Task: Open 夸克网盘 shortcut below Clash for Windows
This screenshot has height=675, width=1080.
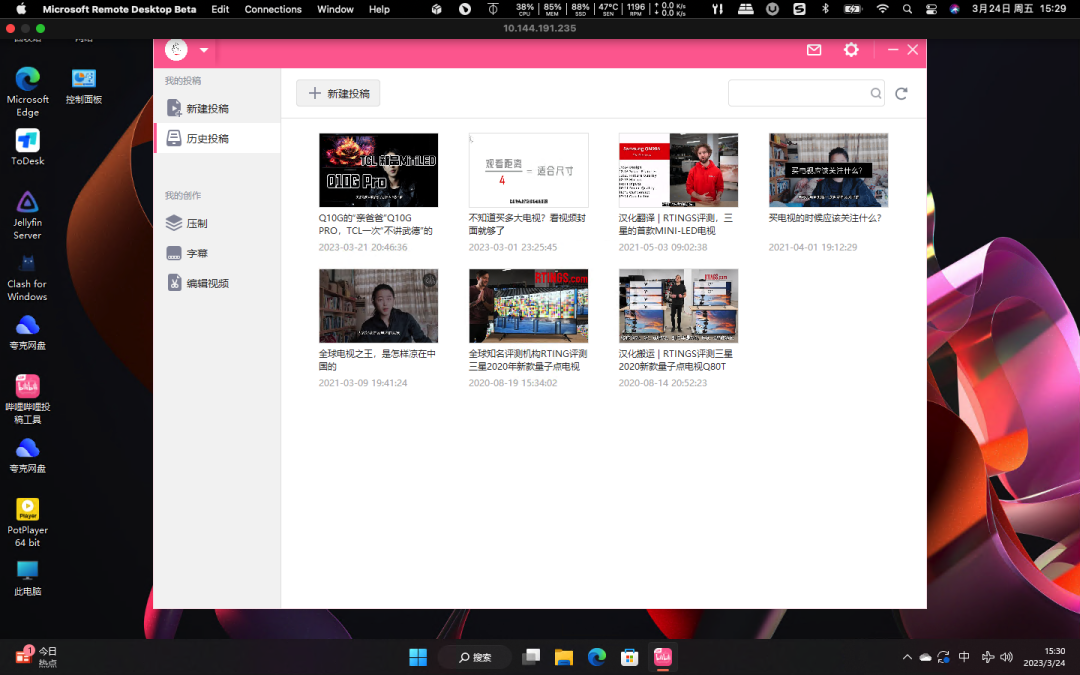Action: [x=28, y=332]
